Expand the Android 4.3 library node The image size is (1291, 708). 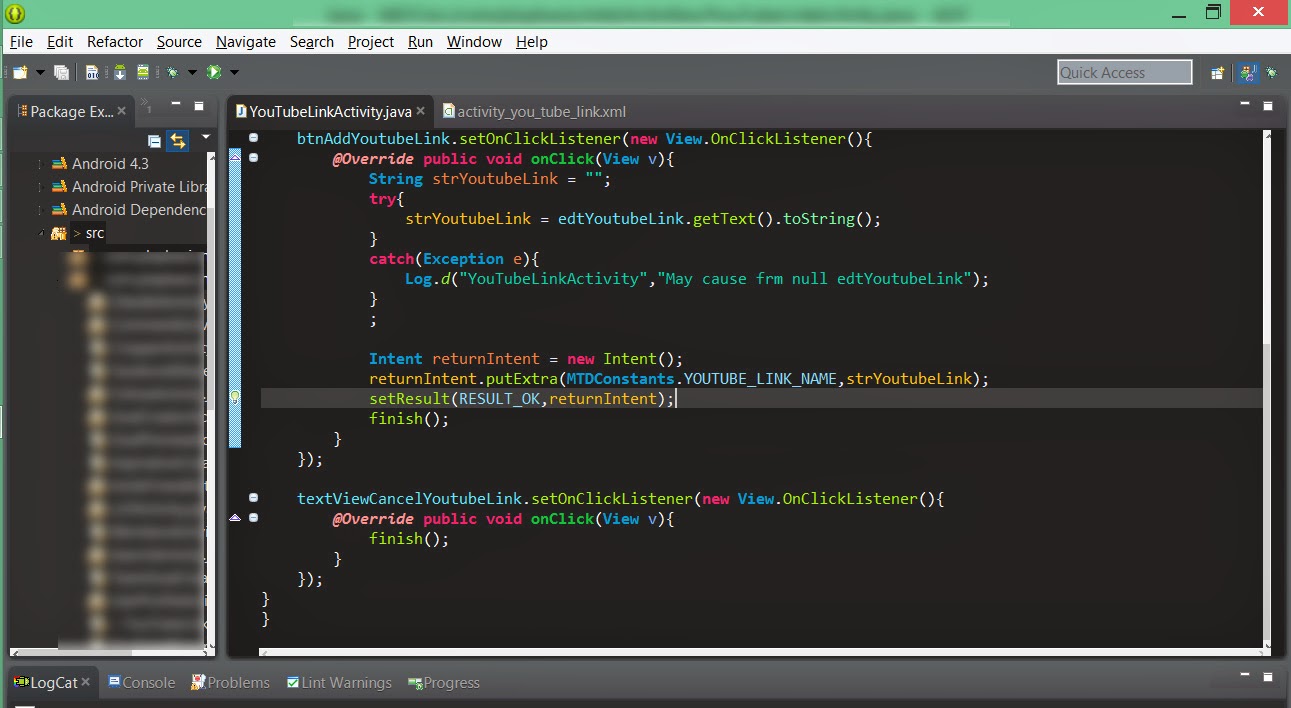(x=40, y=163)
